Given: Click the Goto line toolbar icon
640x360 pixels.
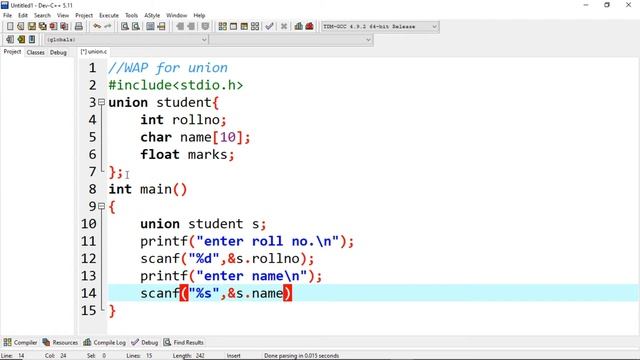Looking at the screenshot, I should pyautogui.click(x=161, y=27).
